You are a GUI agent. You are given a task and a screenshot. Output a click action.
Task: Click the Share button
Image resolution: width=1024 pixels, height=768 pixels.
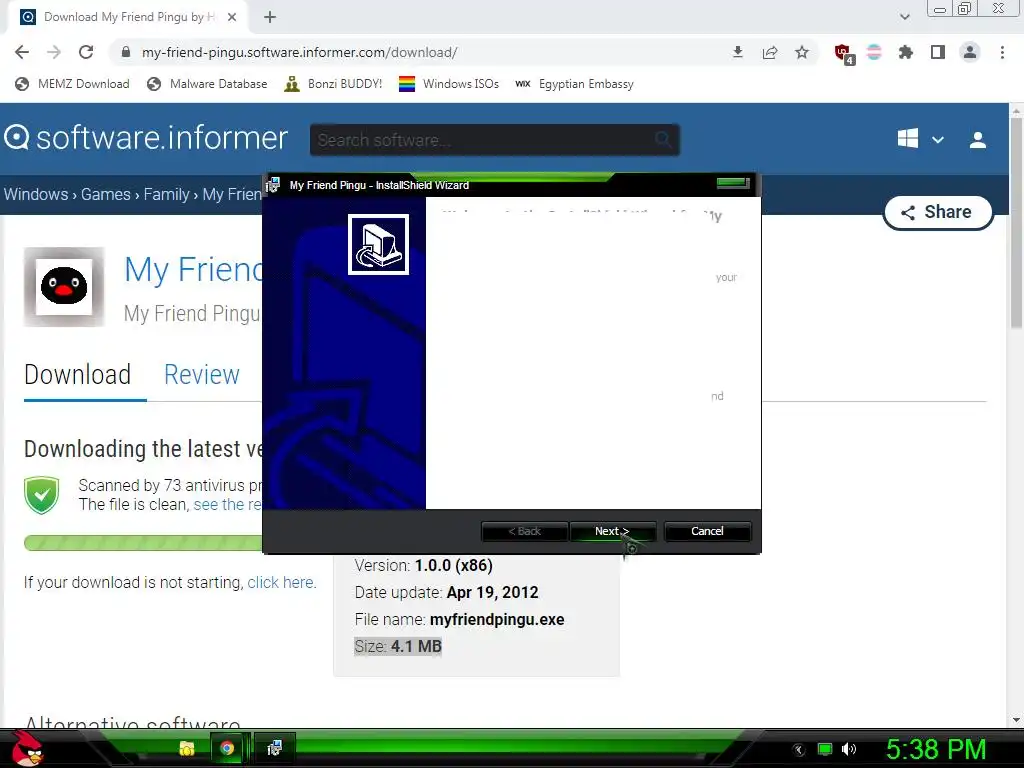(x=938, y=212)
